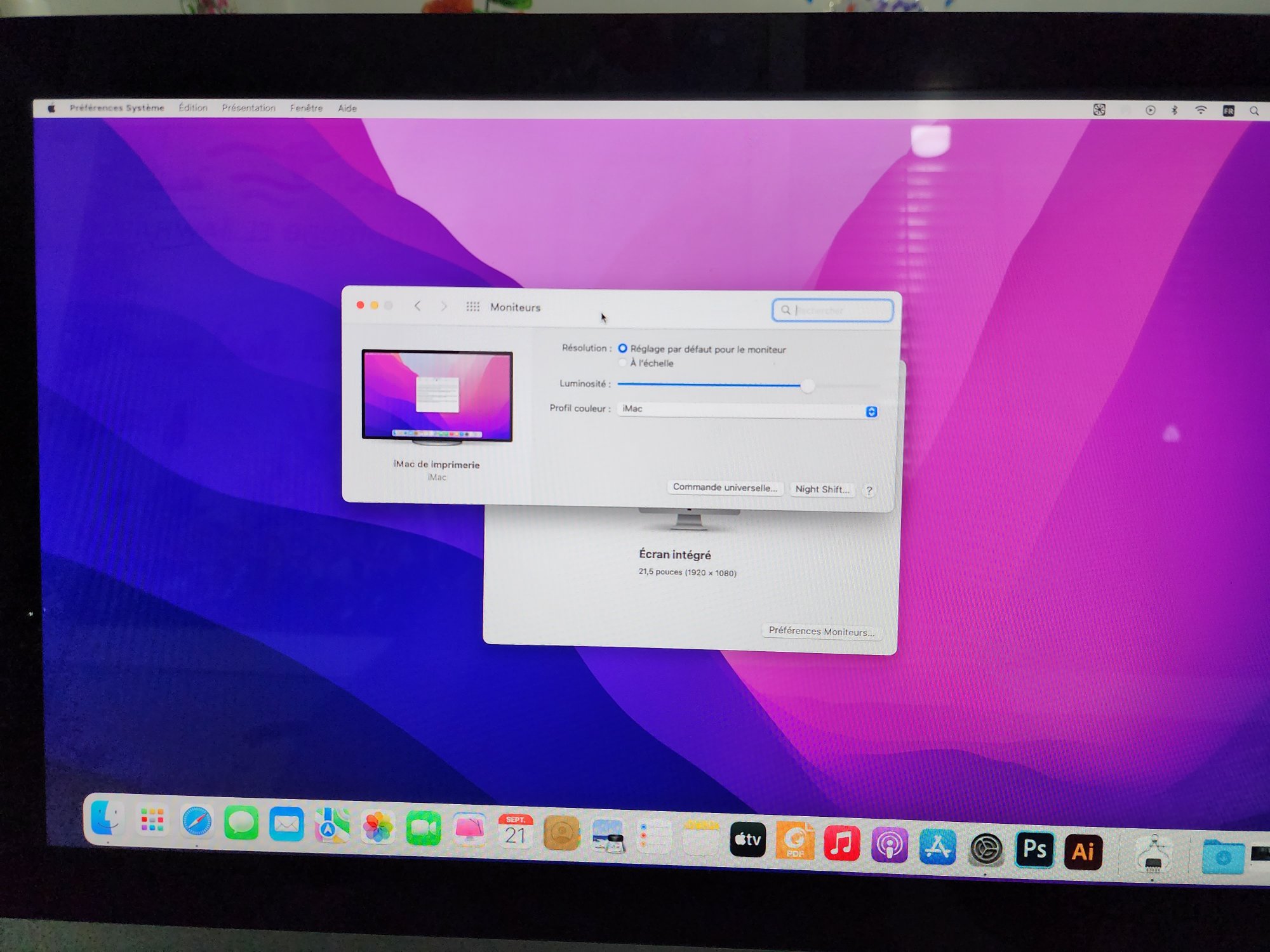Select "Réglage par défaut pour le moniteur"
Screen dimensions: 1270x952
click(x=623, y=348)
